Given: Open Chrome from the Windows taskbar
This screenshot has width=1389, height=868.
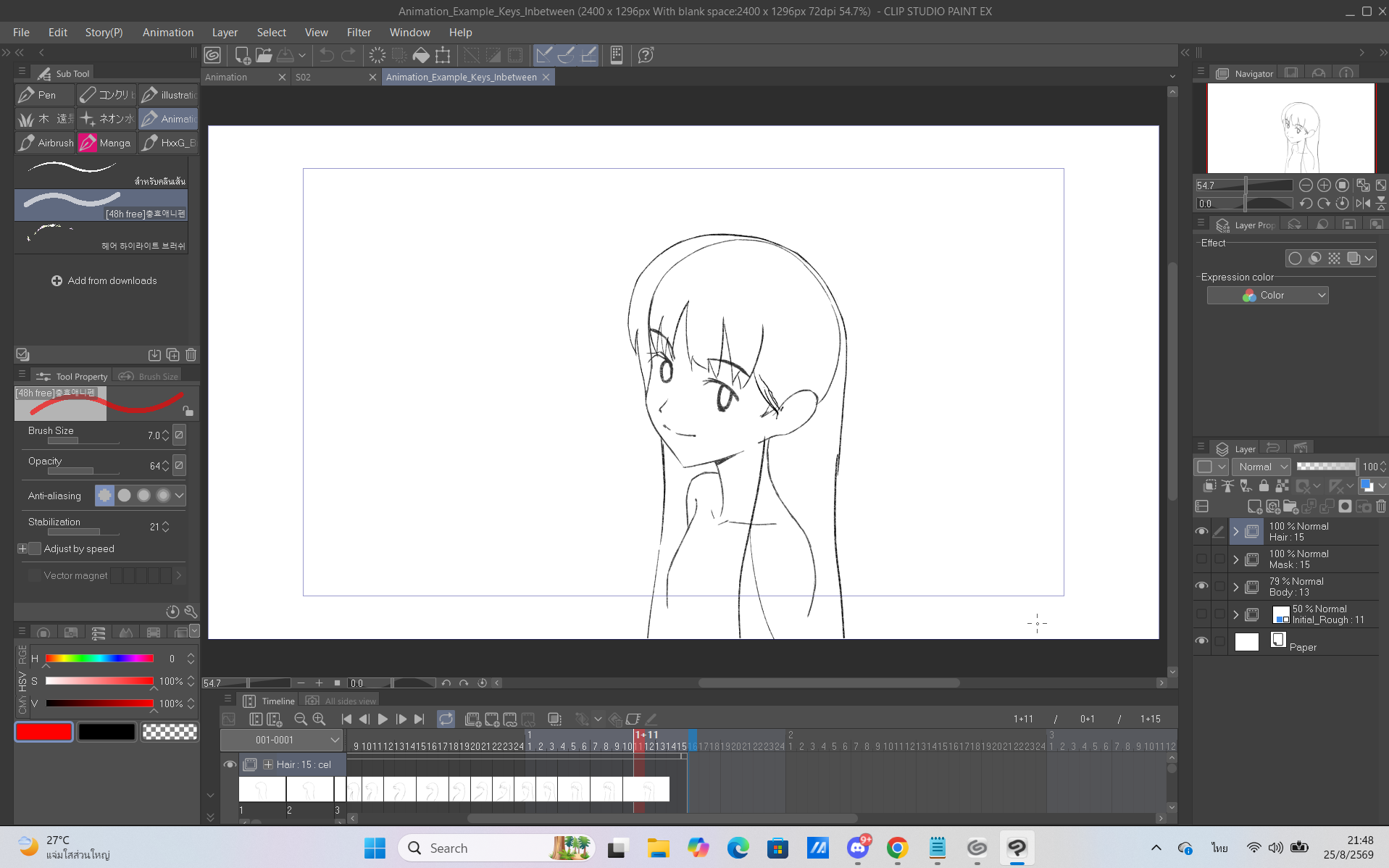Looking at the screenshot, I should pos(897,848).
